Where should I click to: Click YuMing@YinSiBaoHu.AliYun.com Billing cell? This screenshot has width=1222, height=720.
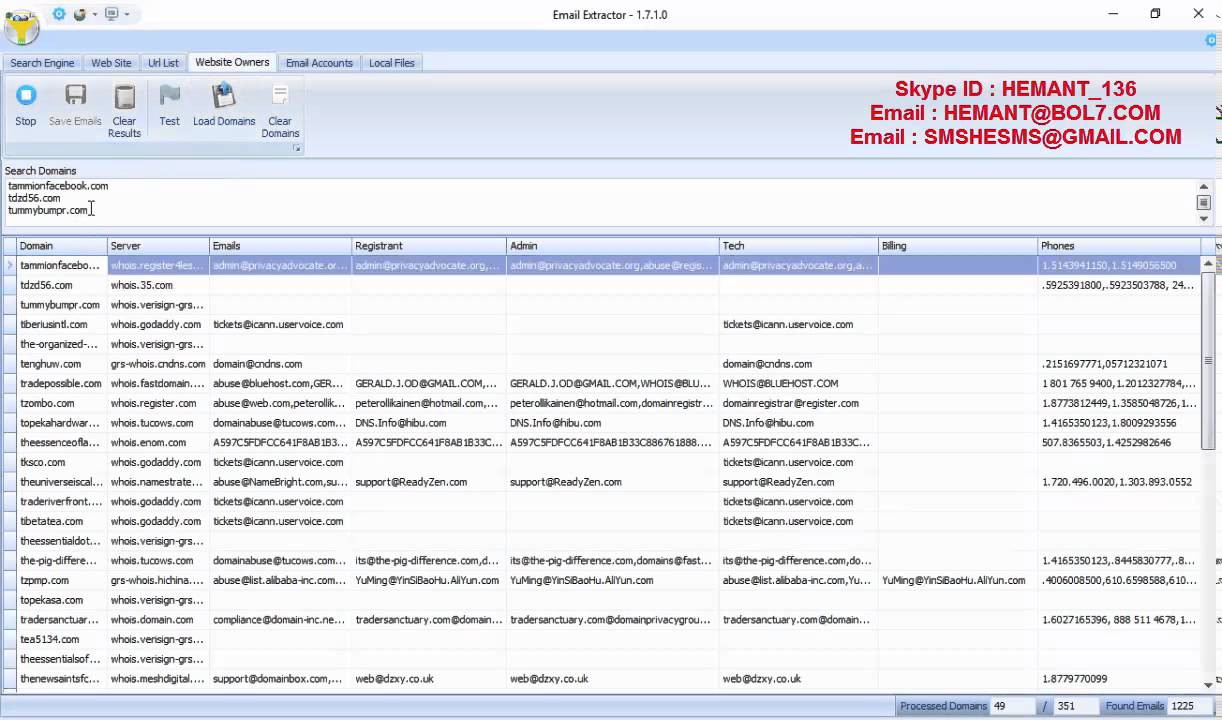[x=958, y=580]
